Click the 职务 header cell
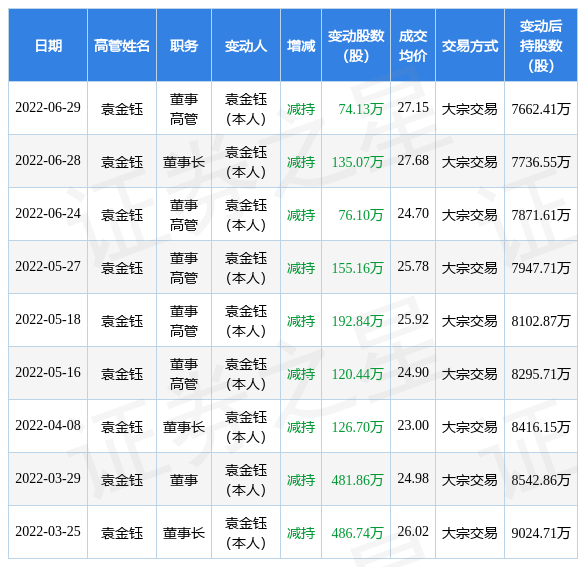The width and height of the screenshot is (578, 567). pyautogui.click(x=184, y=46)
